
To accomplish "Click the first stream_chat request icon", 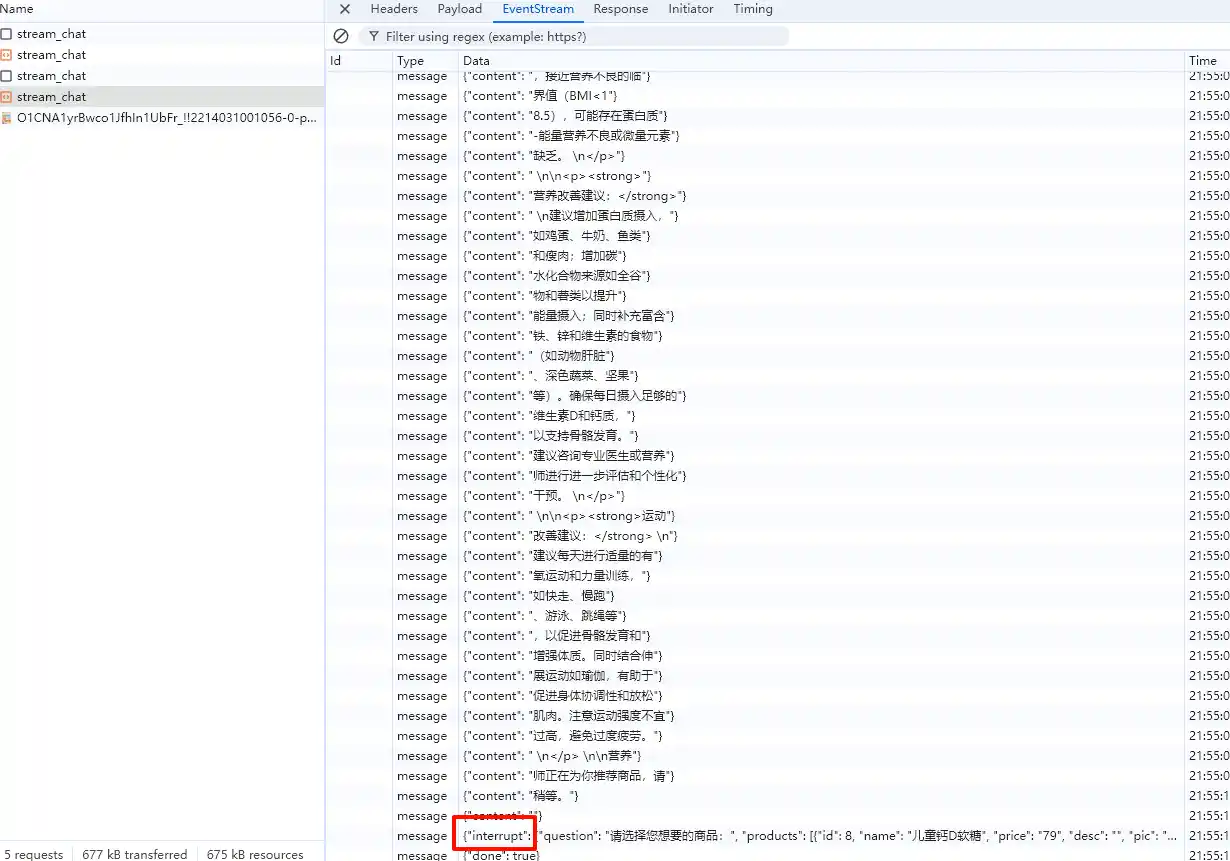I will [x=6, y=34].
